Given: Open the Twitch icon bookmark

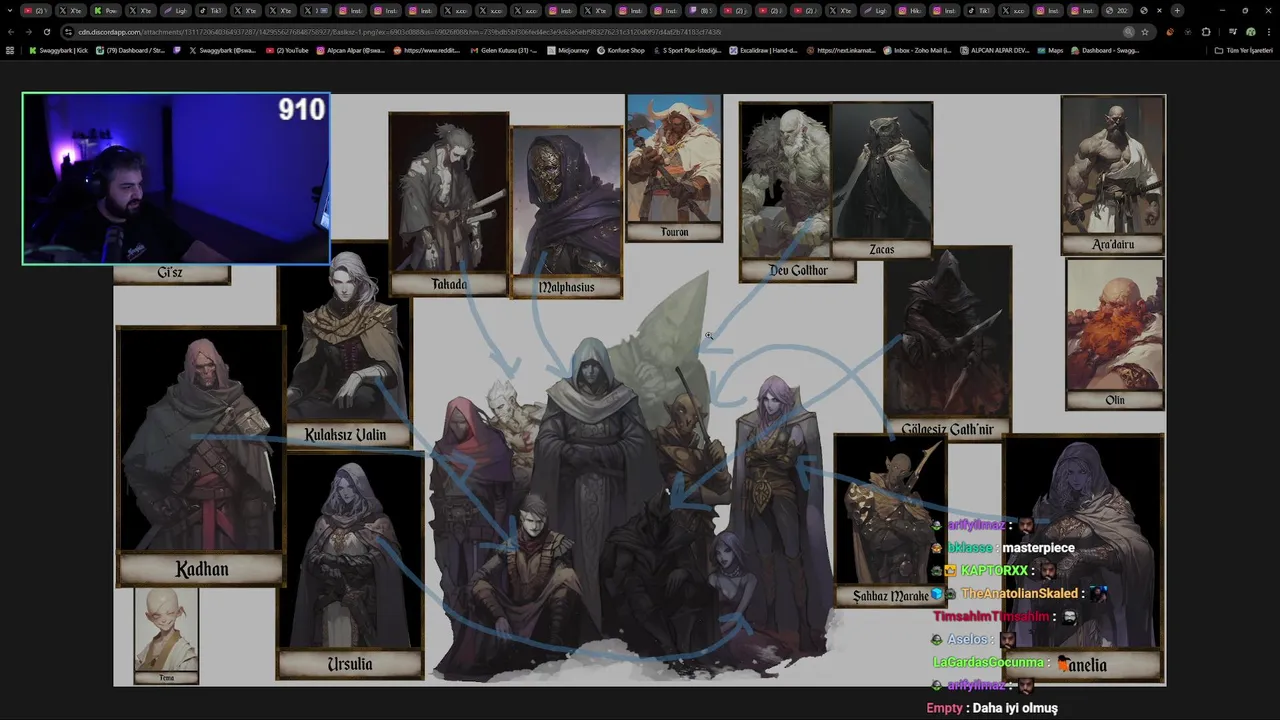Looking at the screenshot, I should pos(178,50).
